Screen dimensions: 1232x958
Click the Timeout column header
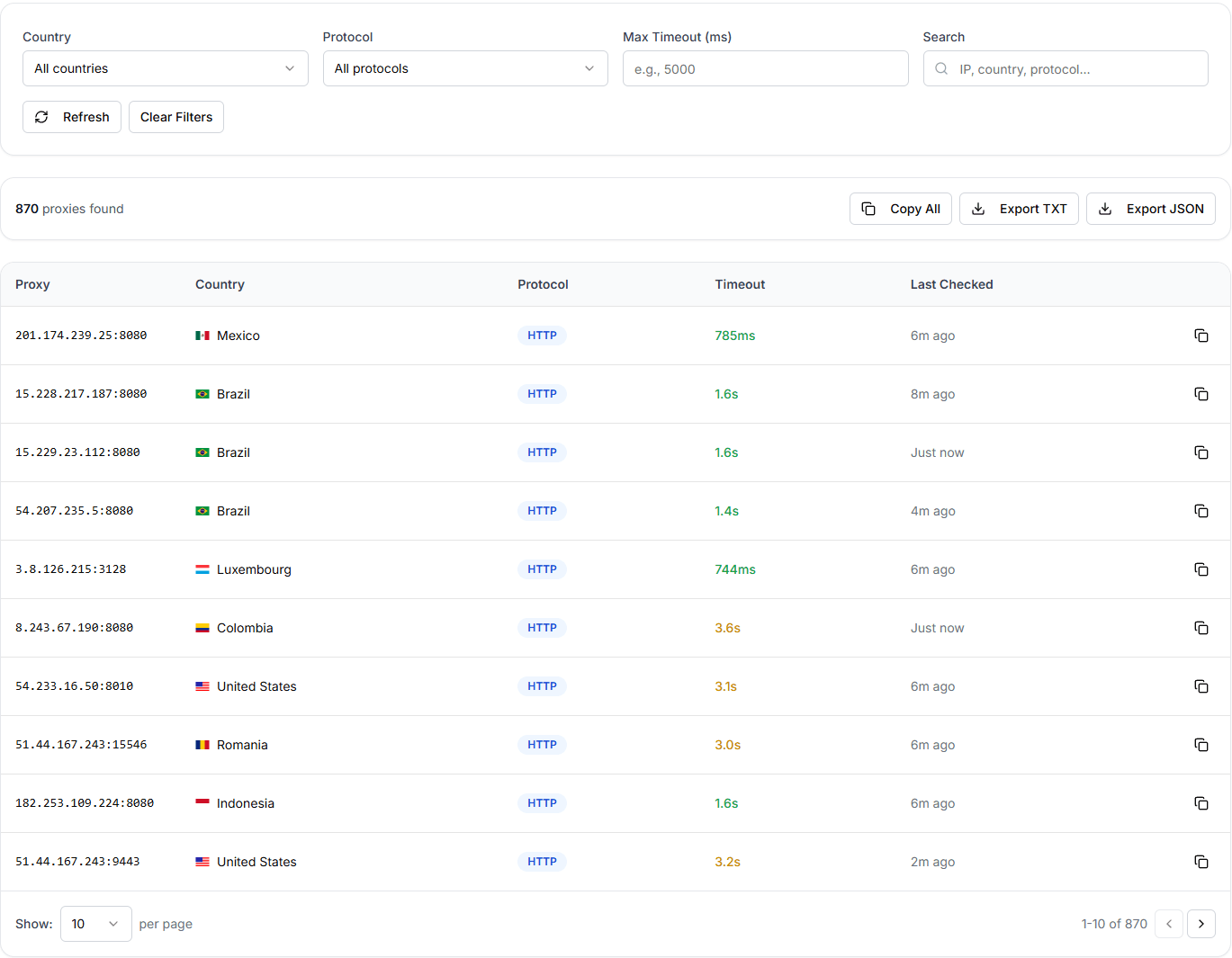[x=740, y=284]
